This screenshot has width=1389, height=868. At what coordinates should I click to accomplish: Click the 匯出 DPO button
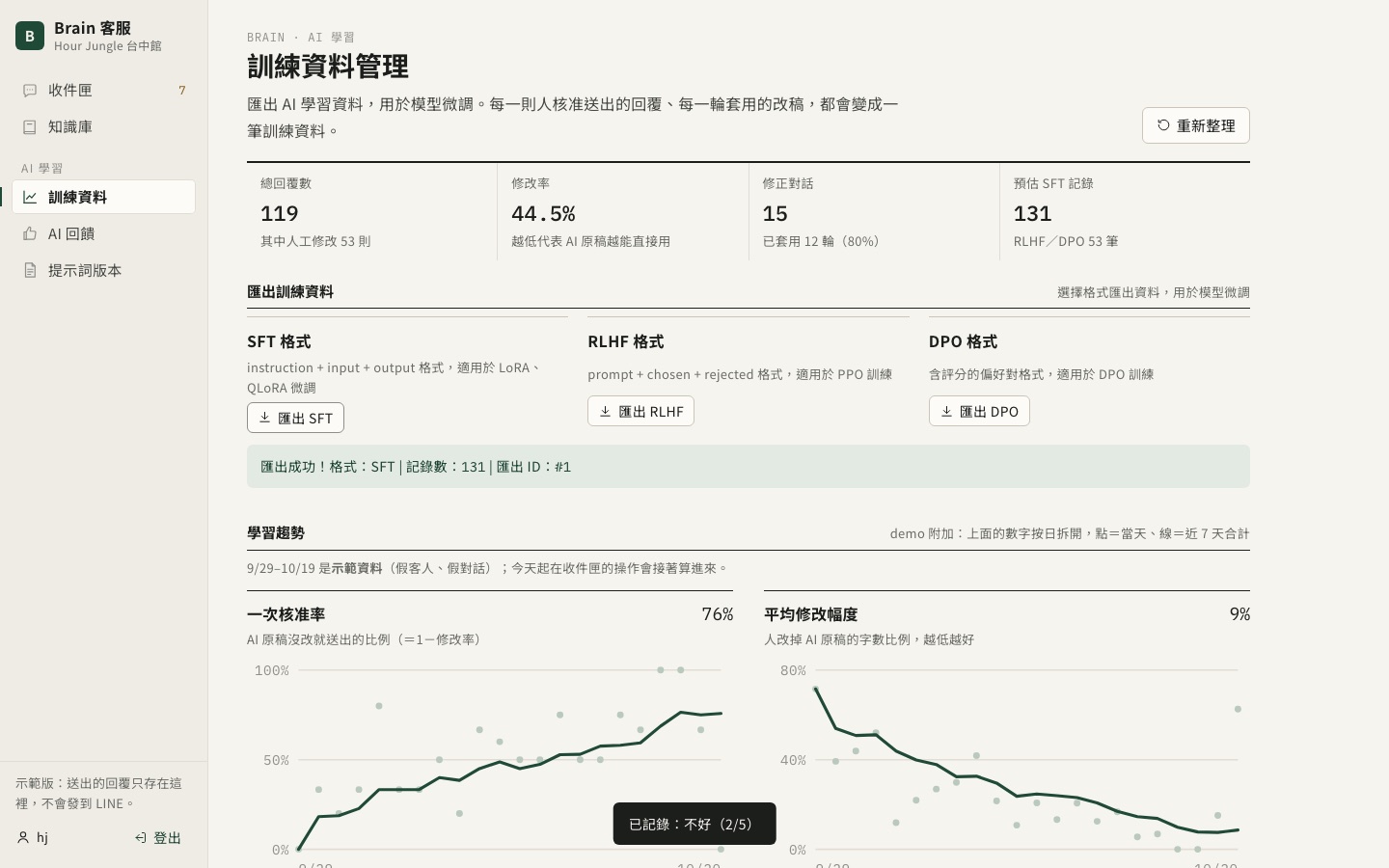(x=979, y=411)
